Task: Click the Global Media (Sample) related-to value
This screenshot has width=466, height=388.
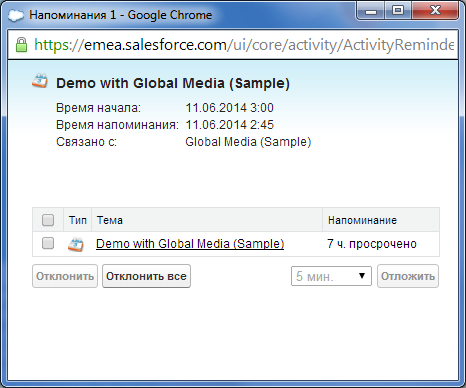Action: click(x=248, y=142)
